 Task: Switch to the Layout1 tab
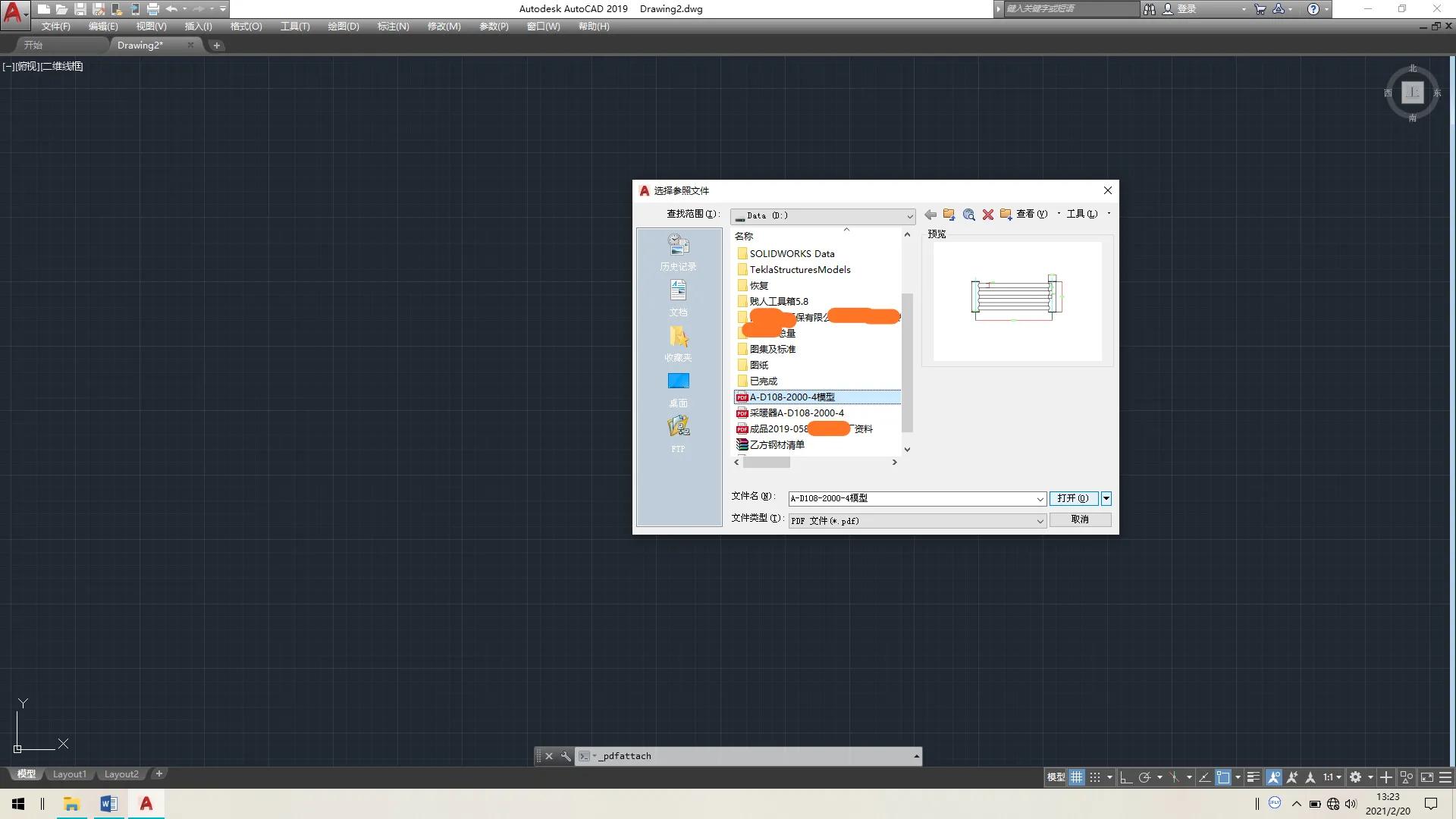click(70, 774)
